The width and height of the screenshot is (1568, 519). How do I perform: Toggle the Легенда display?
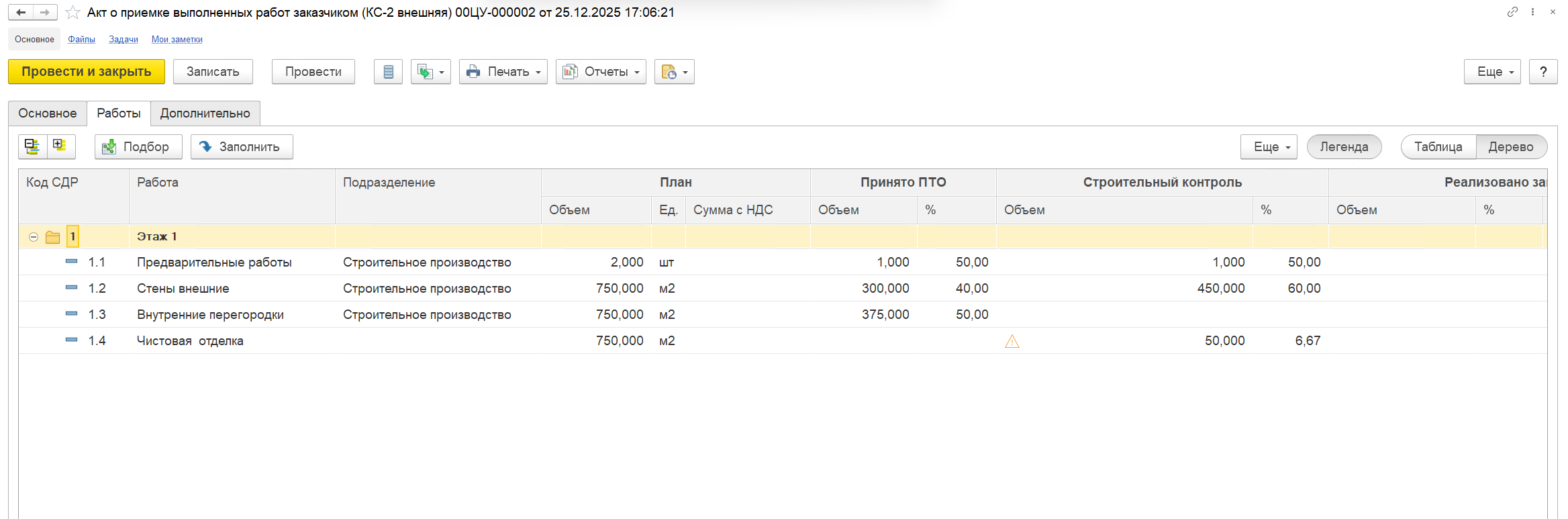click(x=1343, y=147)
